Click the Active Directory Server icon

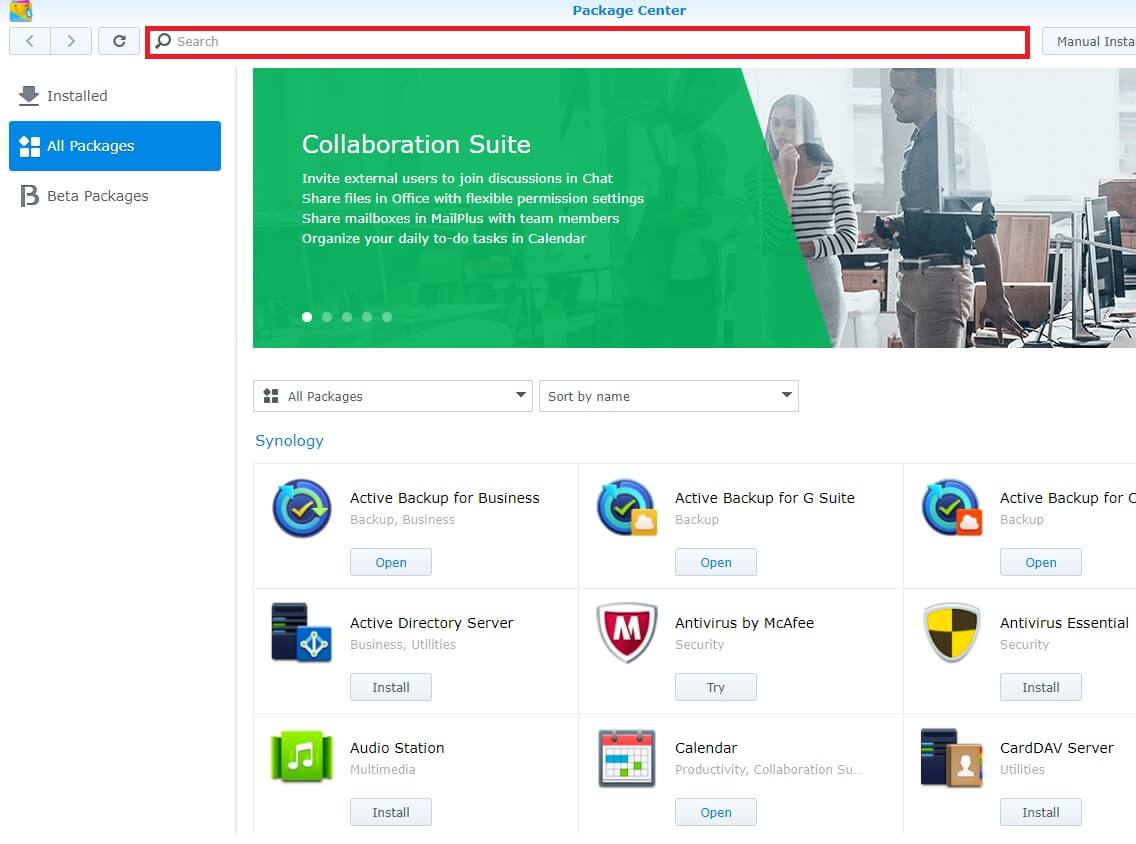(x=301, y=632)
